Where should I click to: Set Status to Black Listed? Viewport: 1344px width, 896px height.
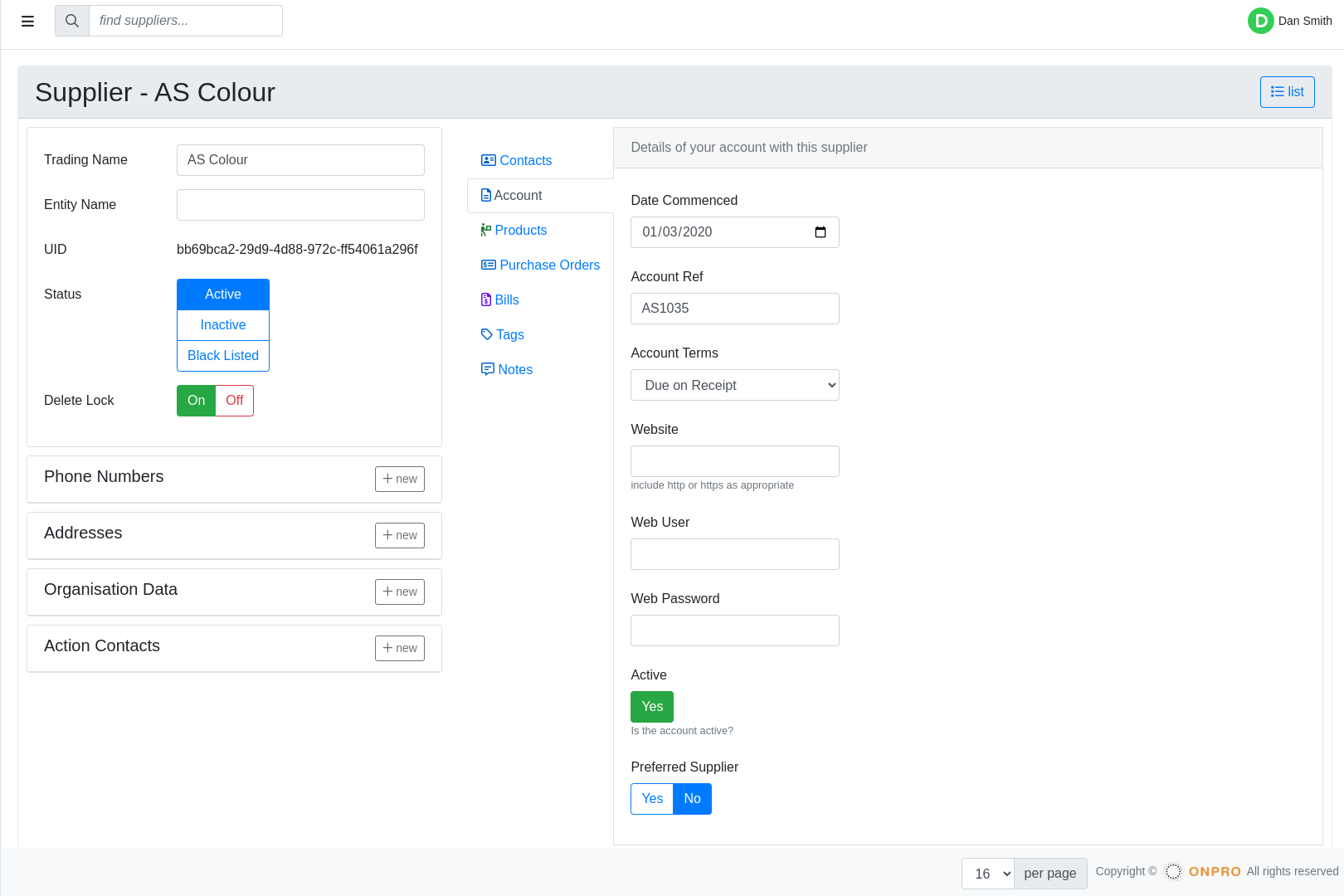click(223, 356)
